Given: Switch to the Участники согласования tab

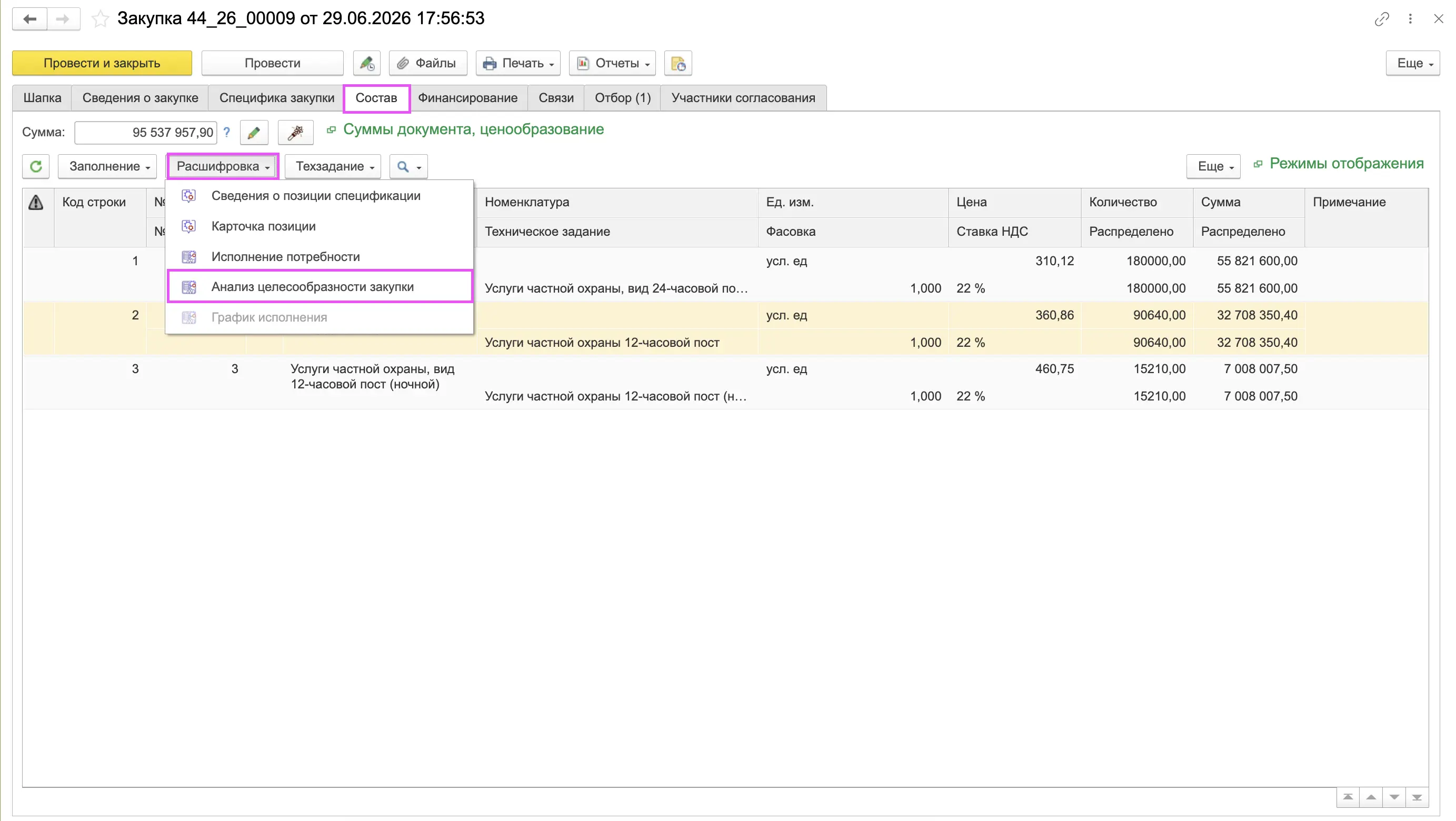Looking at the screenshot, I should [x=743, y=98].
